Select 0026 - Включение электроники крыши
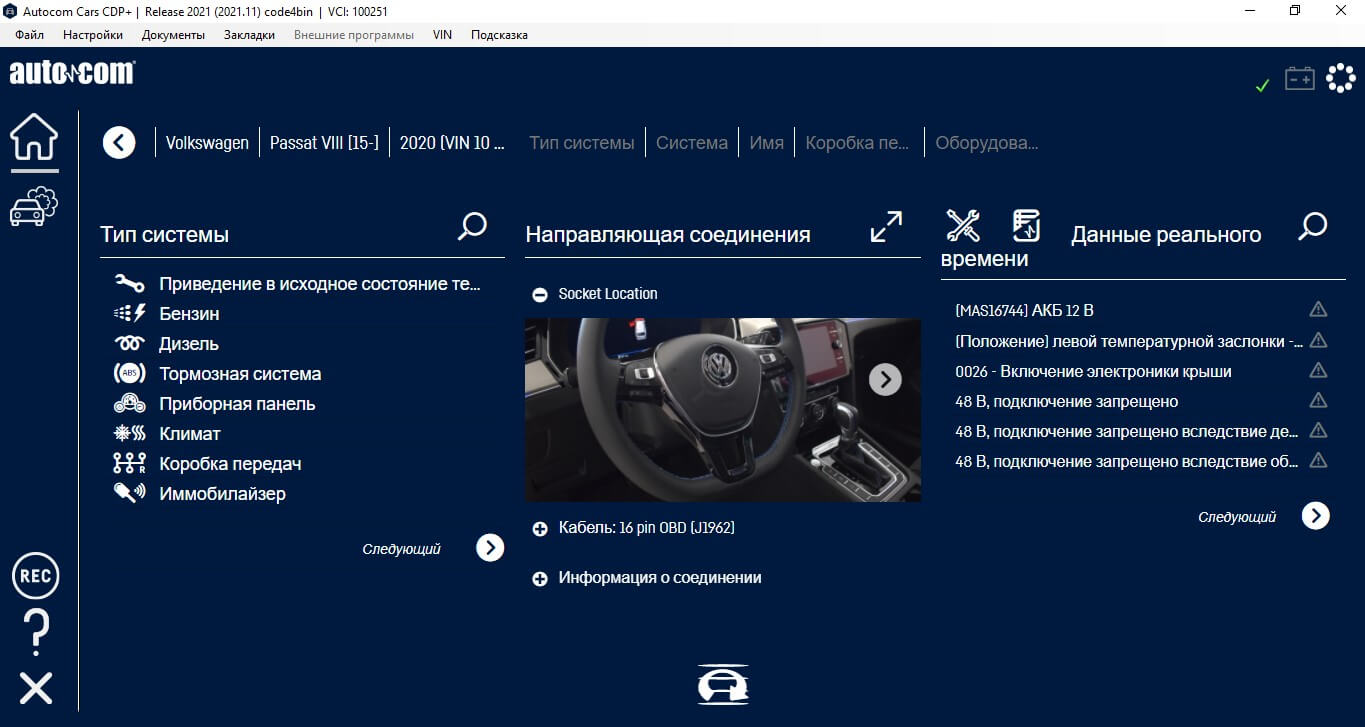 (1093, 371)
